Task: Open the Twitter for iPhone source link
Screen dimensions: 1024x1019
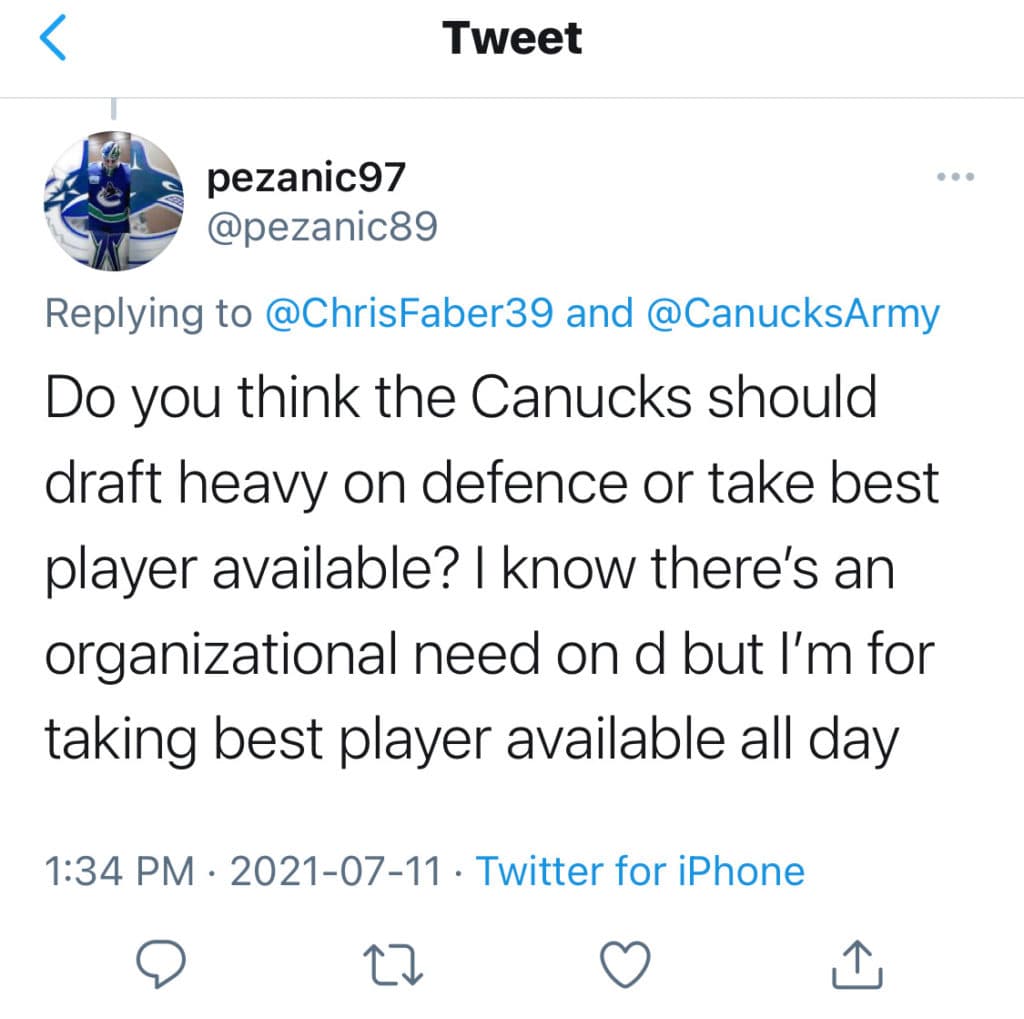Action: click(640, 871)
